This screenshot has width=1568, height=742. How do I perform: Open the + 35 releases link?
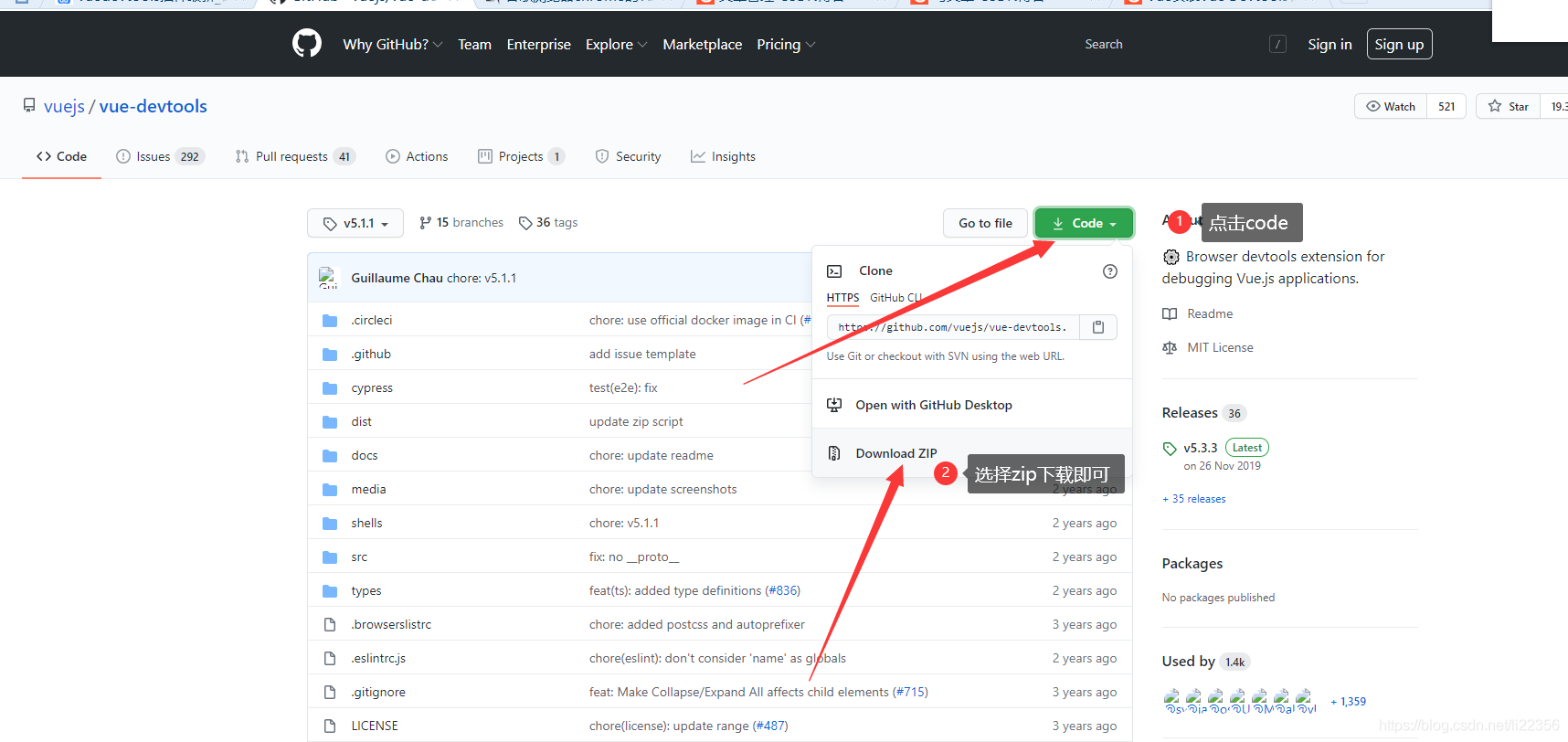point(1194,499)
